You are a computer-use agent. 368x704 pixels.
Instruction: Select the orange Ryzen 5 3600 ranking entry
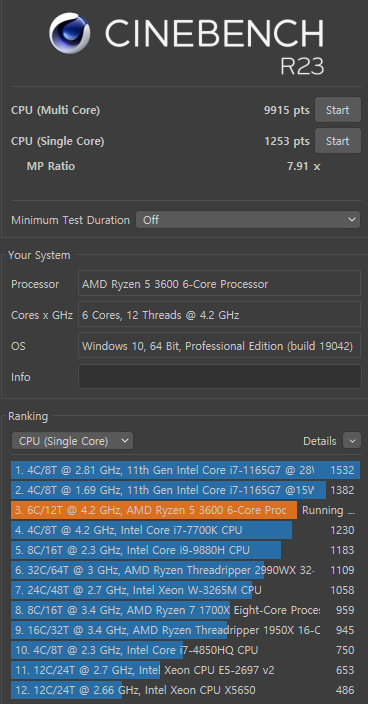coord(185,510)
